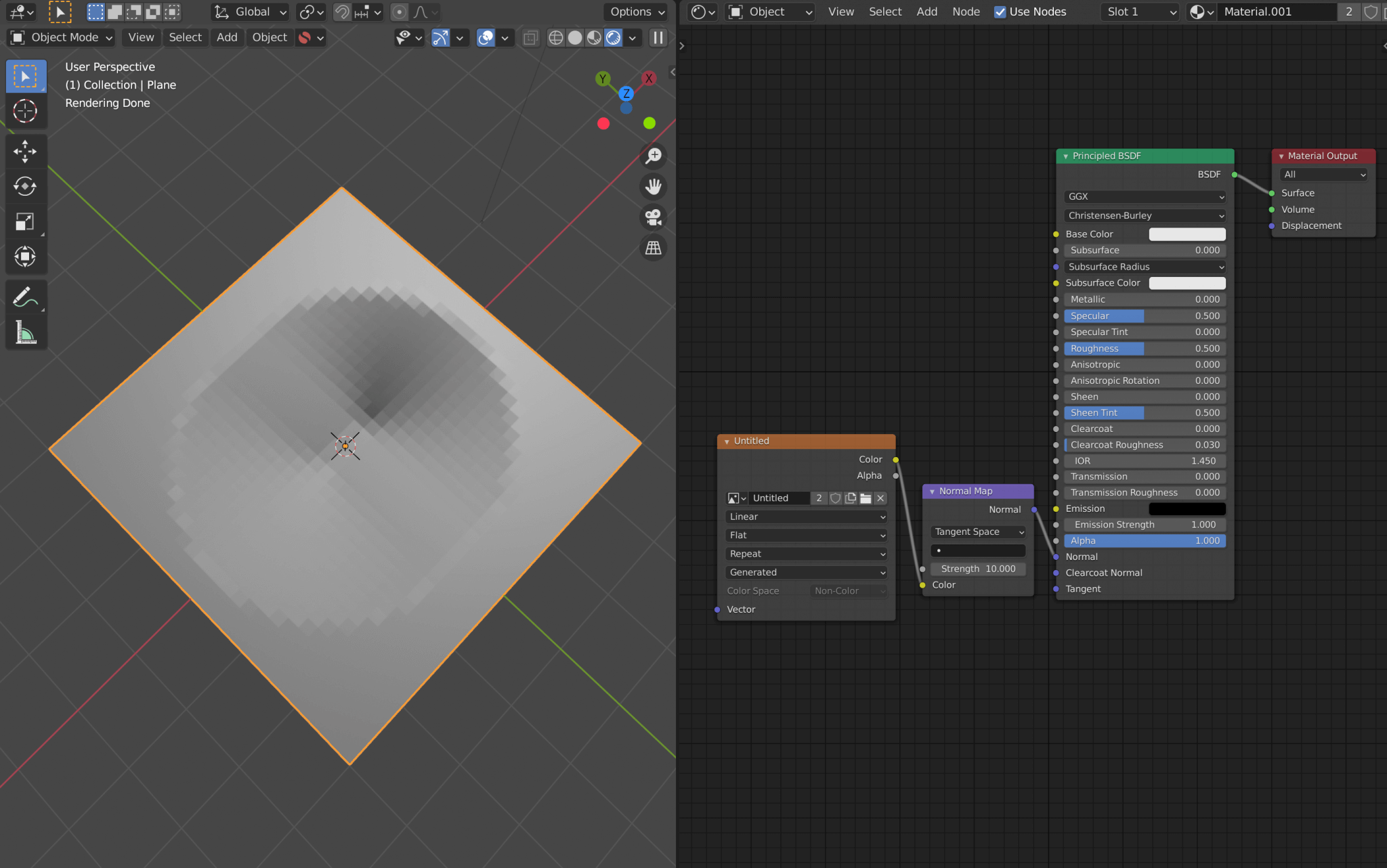Select the Move tool in the viewport toolbar
Image resolution: width=1387 pixels, height=868 pixels.
pyautogui.click(x=26, y=152)
